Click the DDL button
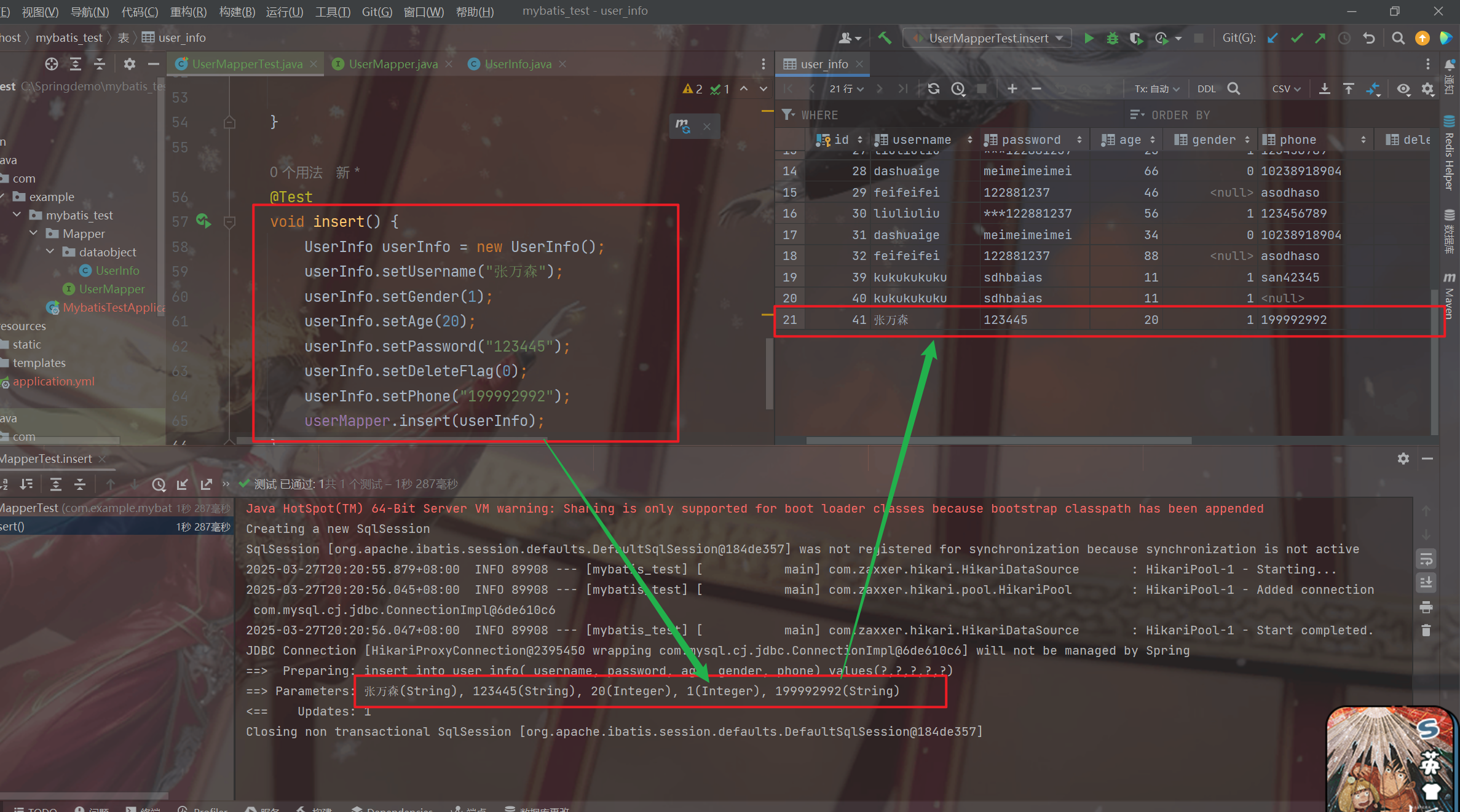 tap(1206, 89)
